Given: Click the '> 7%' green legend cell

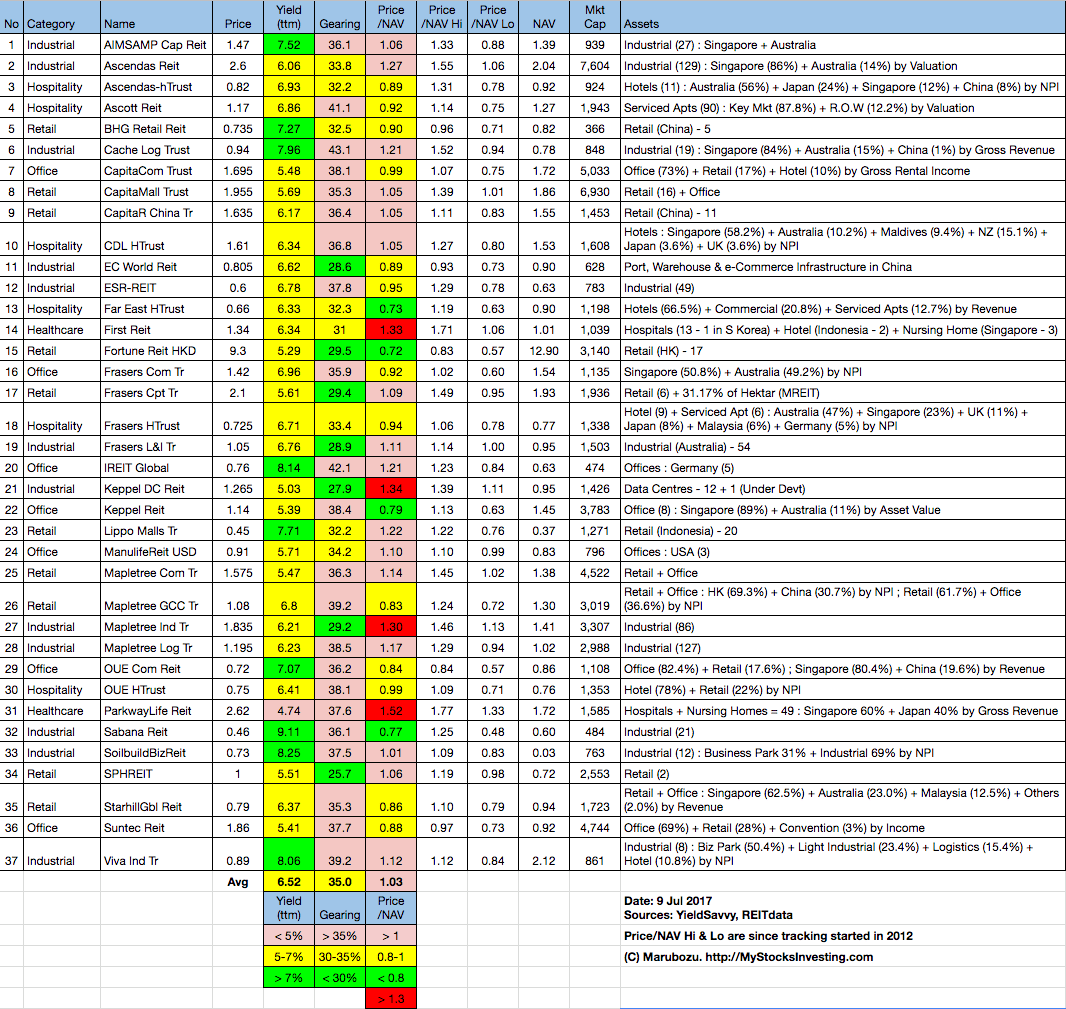Looking at the screenshot, I should pyautogui.click(x=289, y=978).
